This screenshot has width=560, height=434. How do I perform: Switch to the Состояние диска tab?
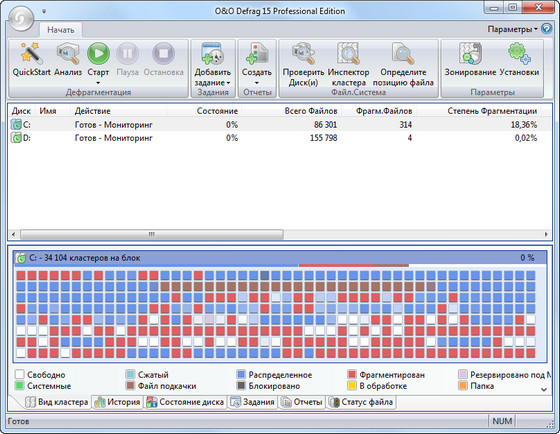click(x=185, y=402)
